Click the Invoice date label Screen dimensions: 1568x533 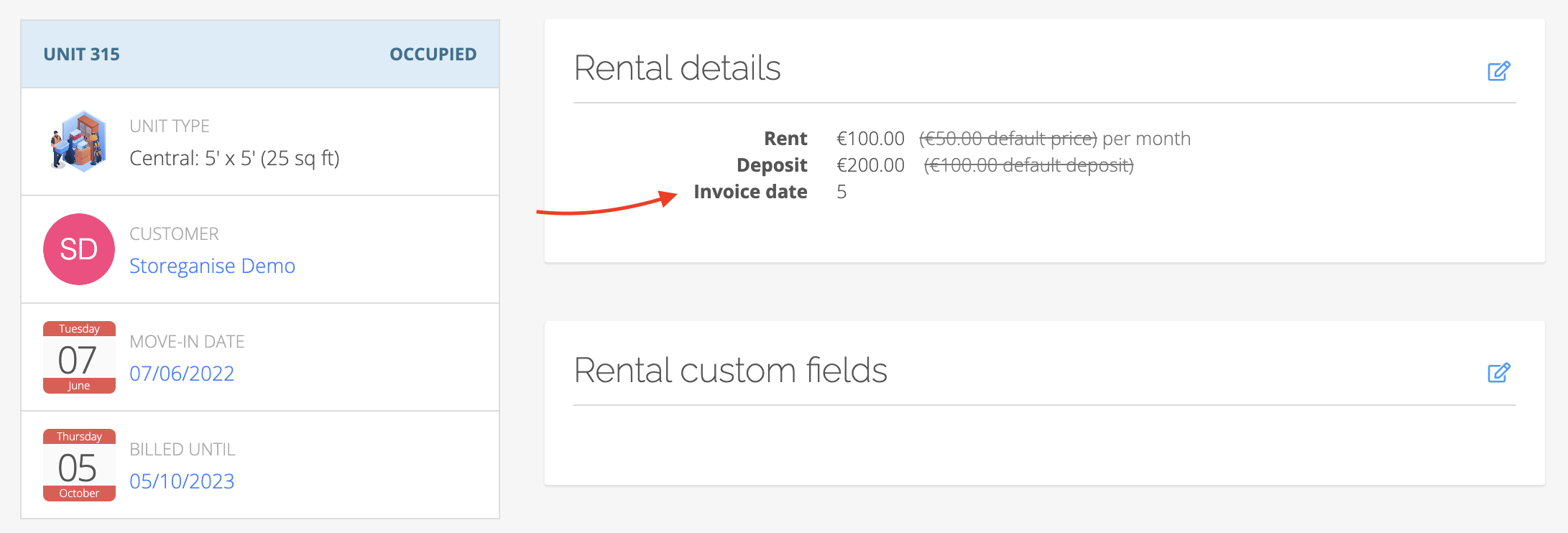pos(750,192)
